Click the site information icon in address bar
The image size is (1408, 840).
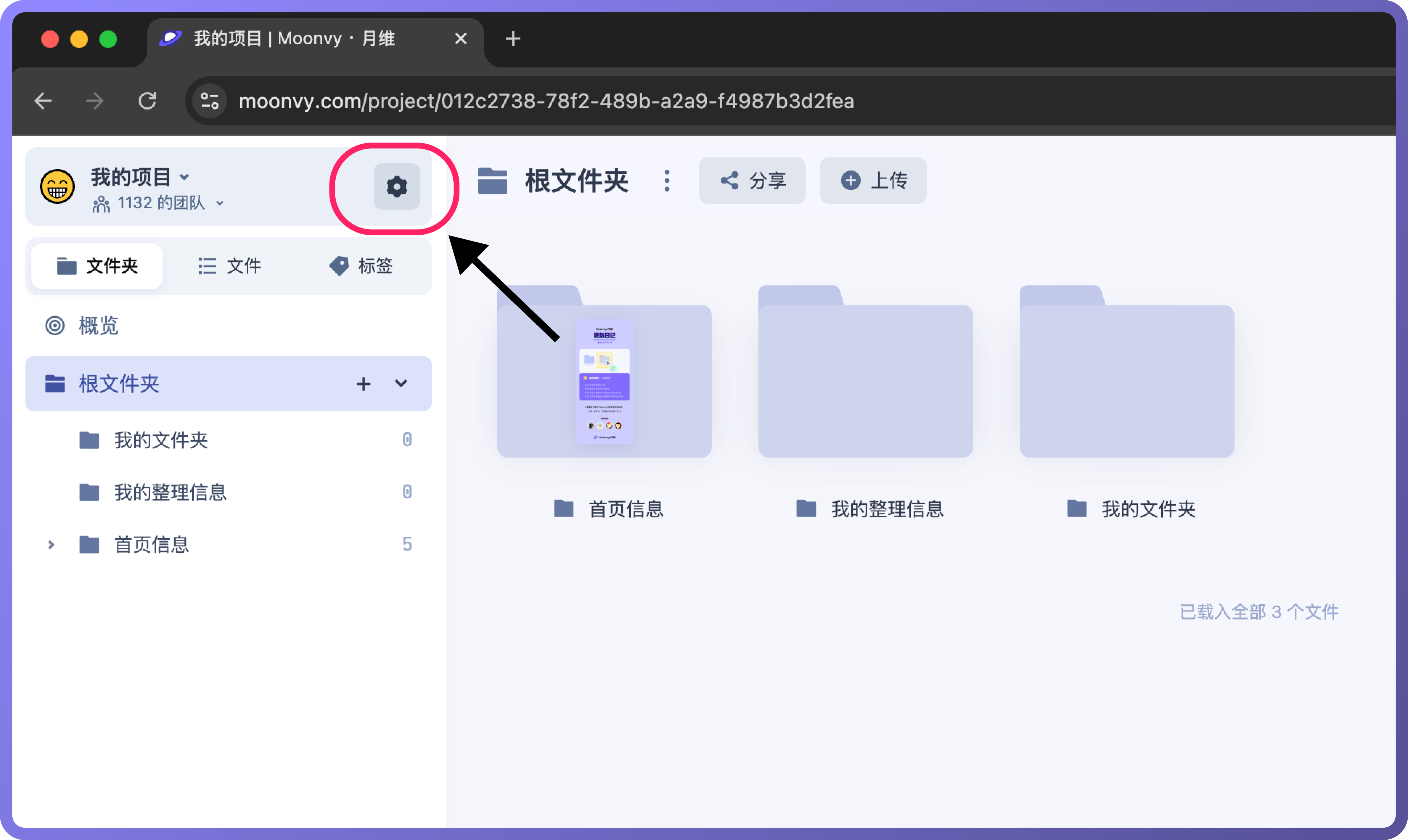click(x=209, y=101)
